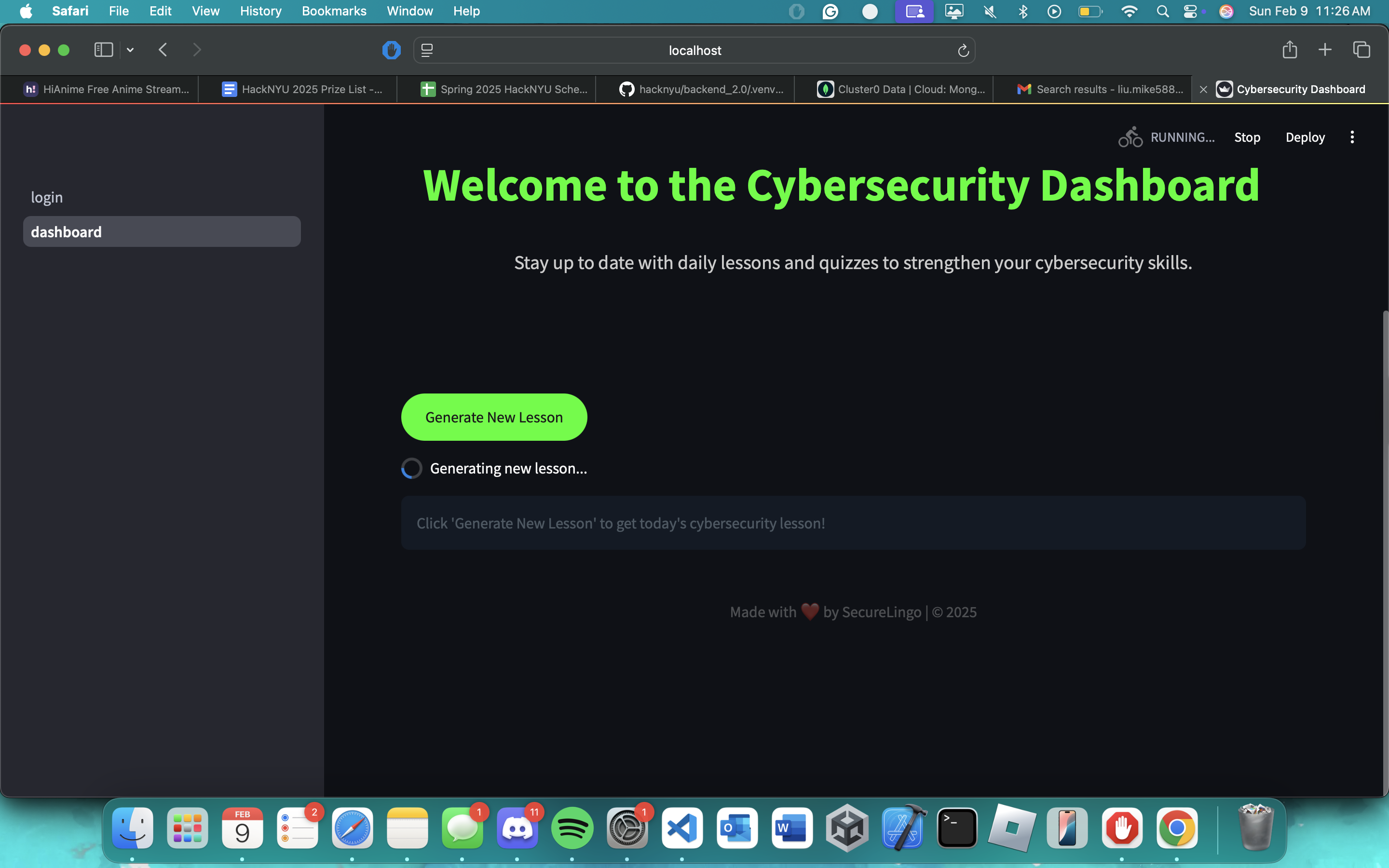Click the localhost address bar field
The height and width of the screenshot is (868, 1389).
(694, 51)
